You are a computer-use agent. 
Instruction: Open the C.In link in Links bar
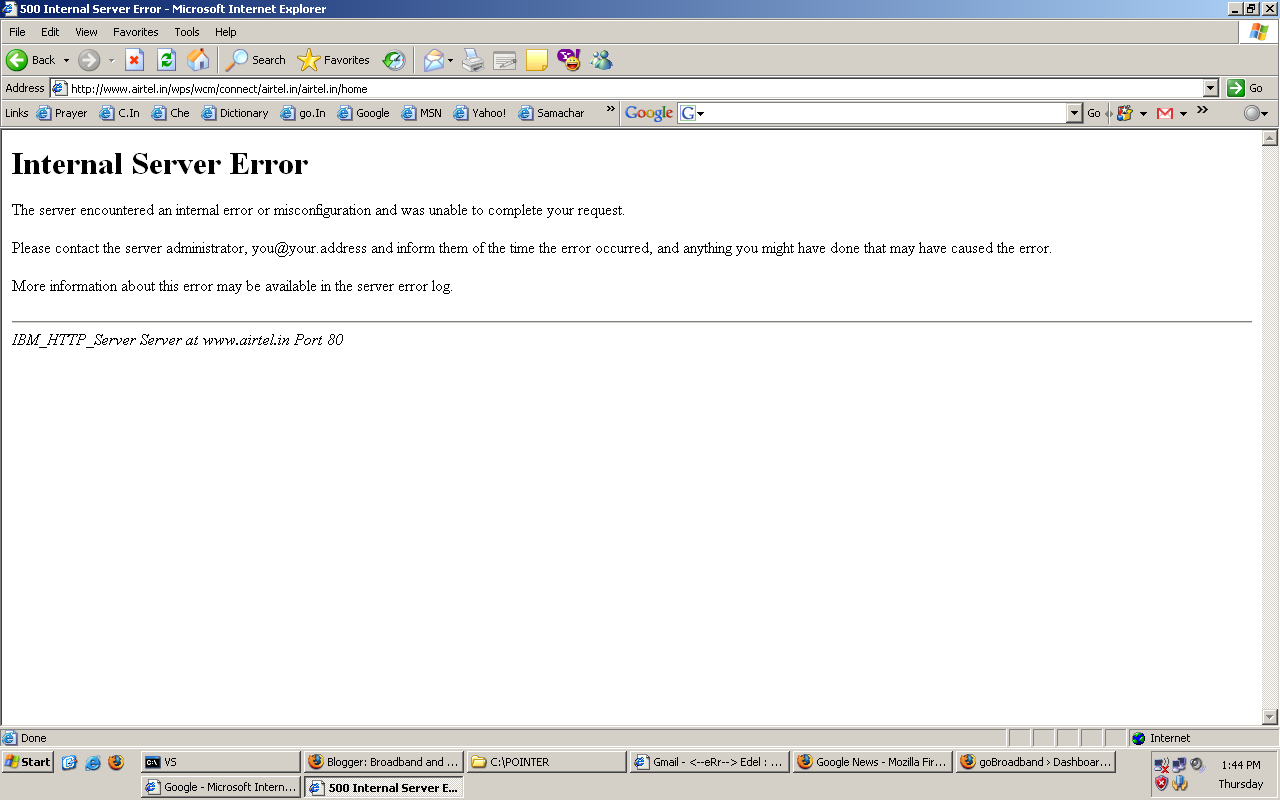tap(120, 113)
